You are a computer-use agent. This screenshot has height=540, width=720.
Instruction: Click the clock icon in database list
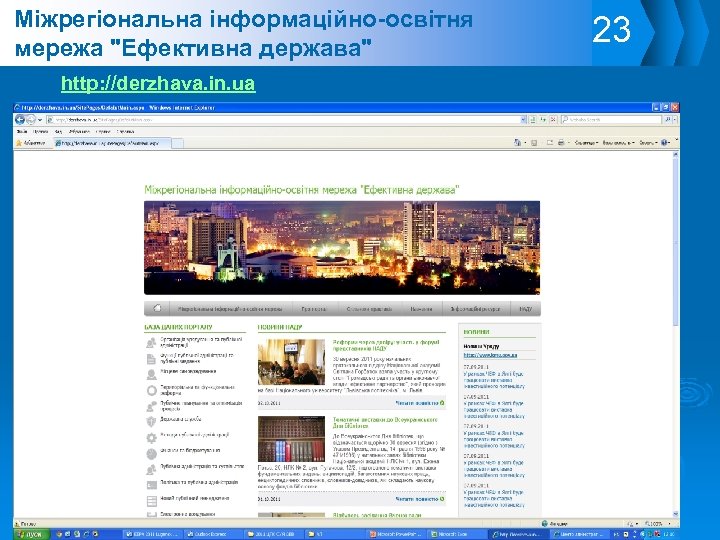point(151,454)
